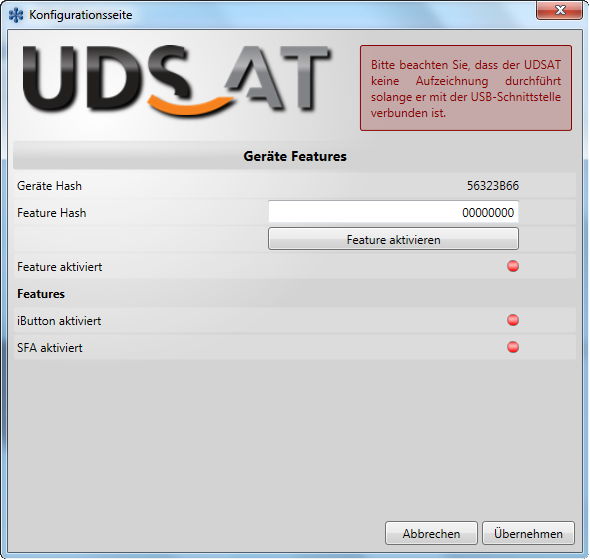This screenshot has width=590, height=560.
Task: Click the red USB warning notice box
Action: click(x=466, y=88)
